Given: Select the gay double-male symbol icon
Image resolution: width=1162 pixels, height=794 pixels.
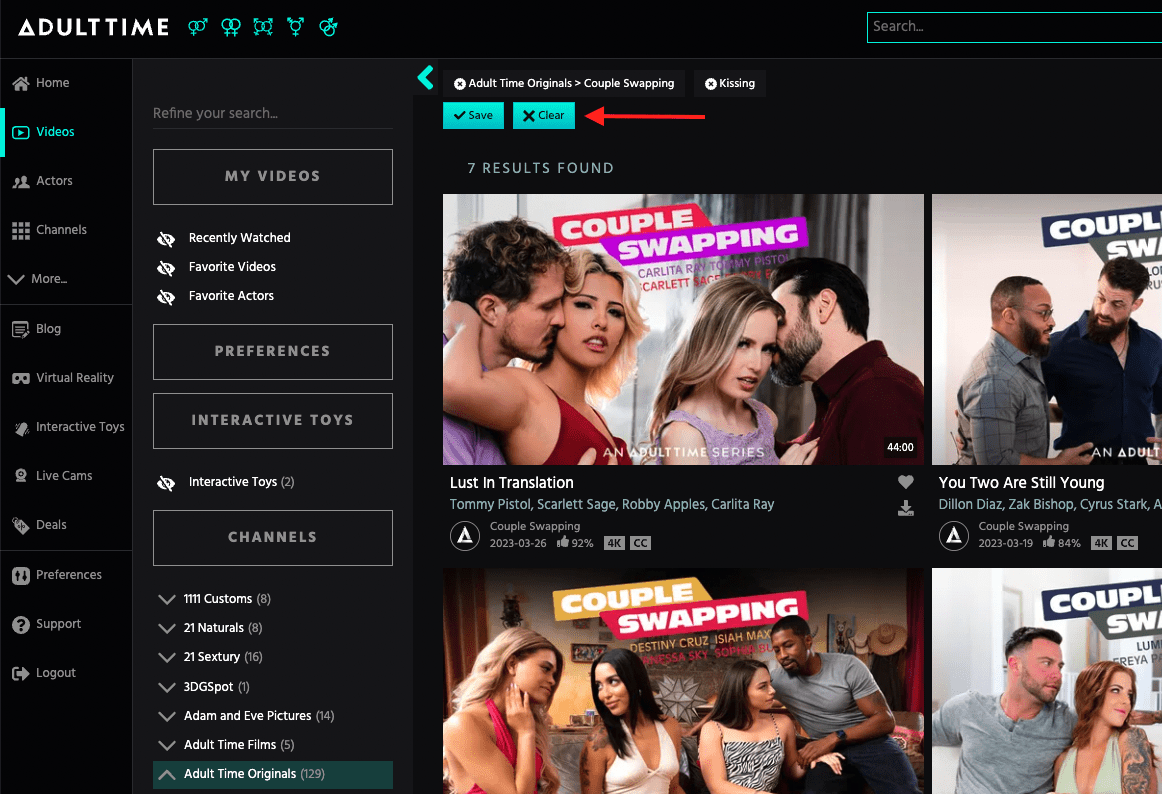Looking at the screenshot, I should pyautogui.click(x=328, y=27).
